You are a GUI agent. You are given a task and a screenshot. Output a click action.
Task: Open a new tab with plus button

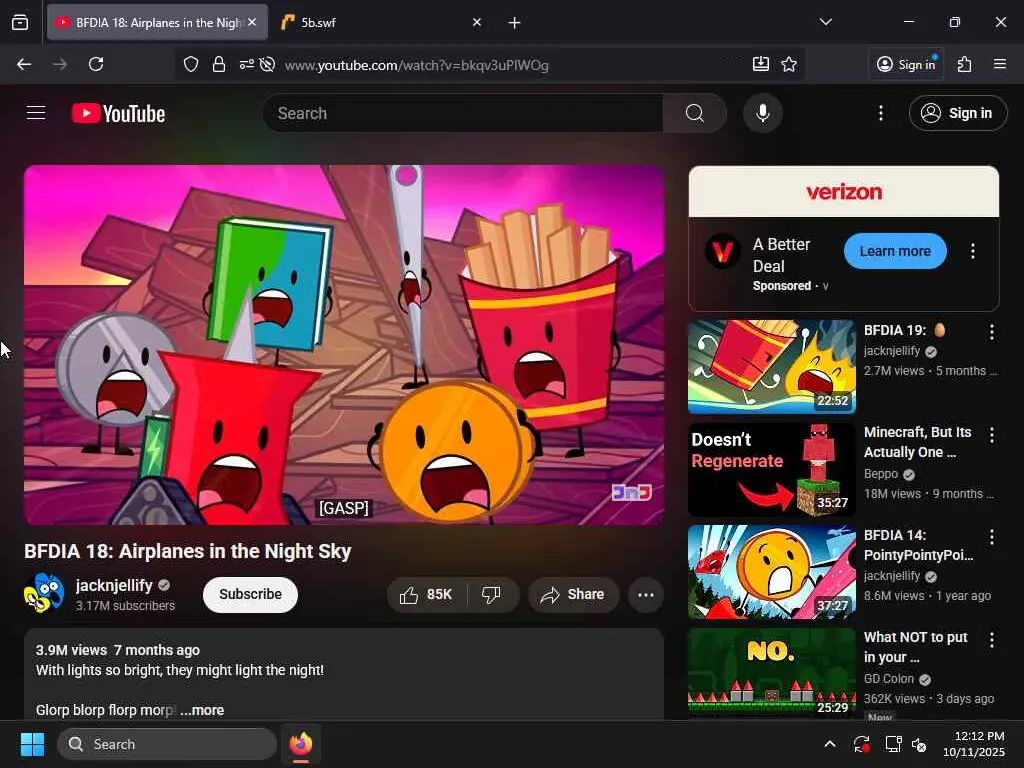tap(515, 23)
